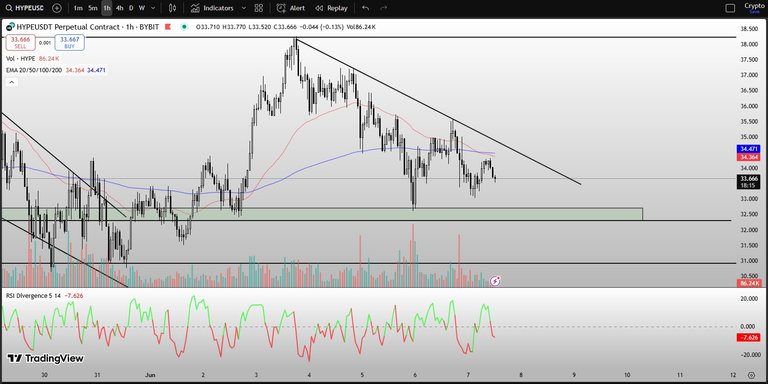Undo the last chart action
768x384 pixels.
[x=365, y=8]
